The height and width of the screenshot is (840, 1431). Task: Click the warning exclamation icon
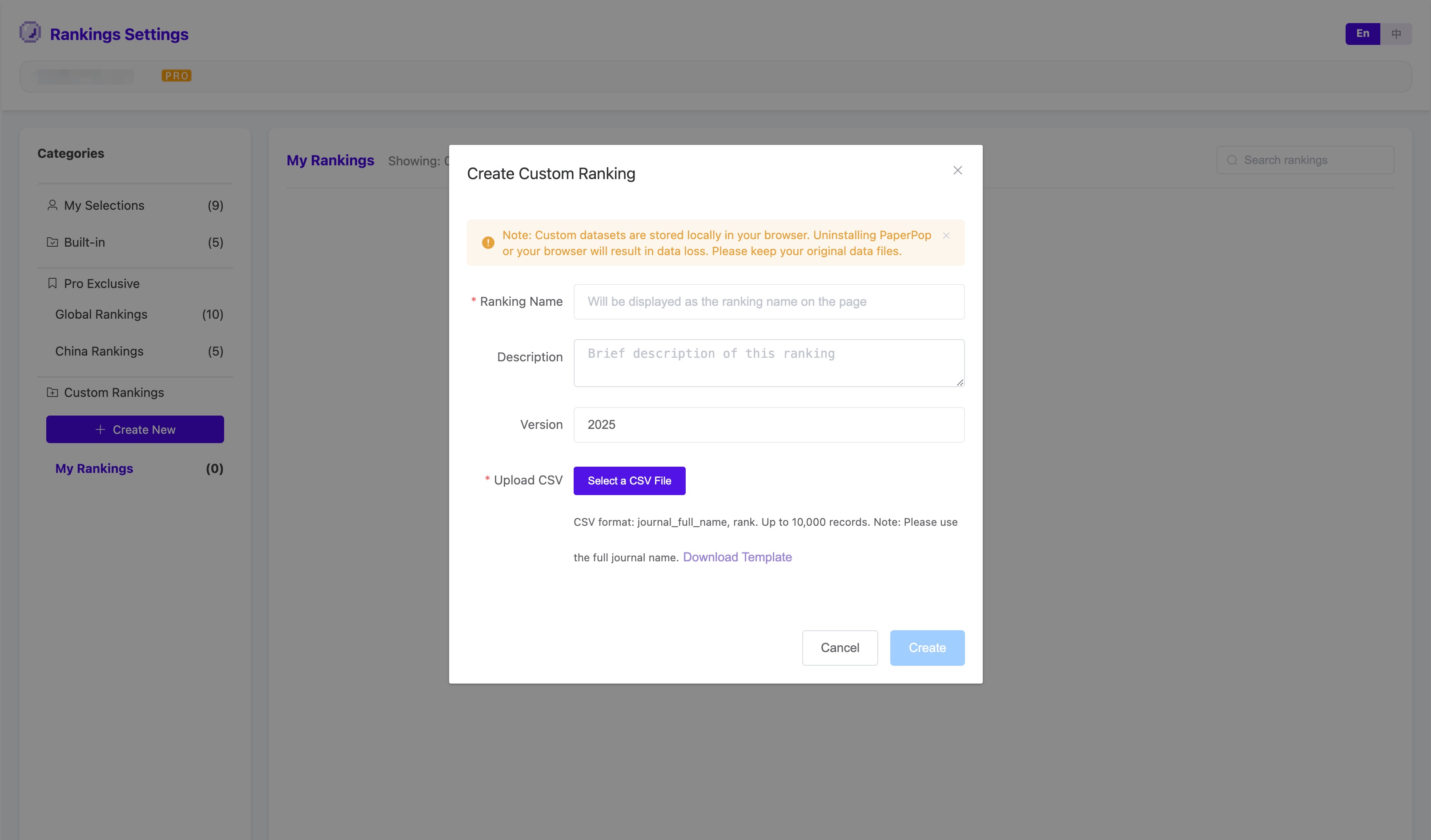point(488,243)
